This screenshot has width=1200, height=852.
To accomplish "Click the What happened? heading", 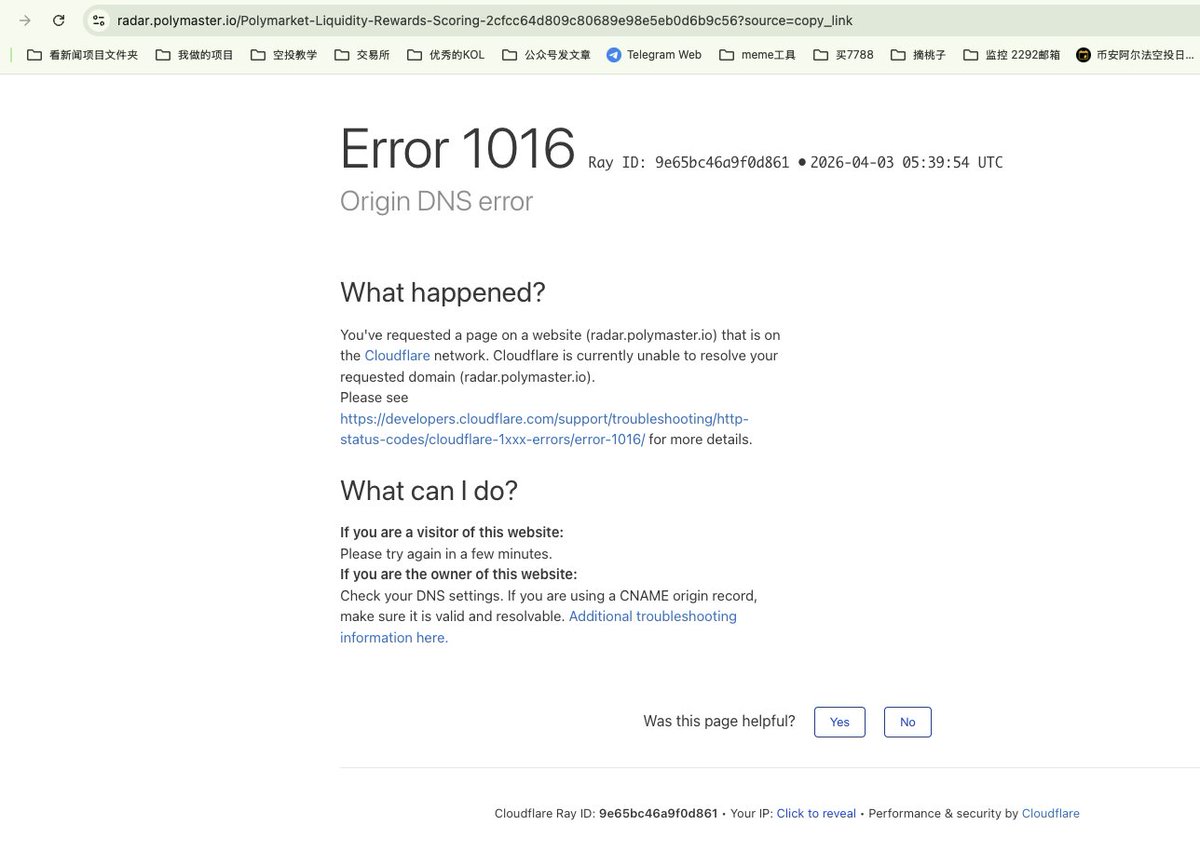I will pyautogui.click(x=443, y=293).
